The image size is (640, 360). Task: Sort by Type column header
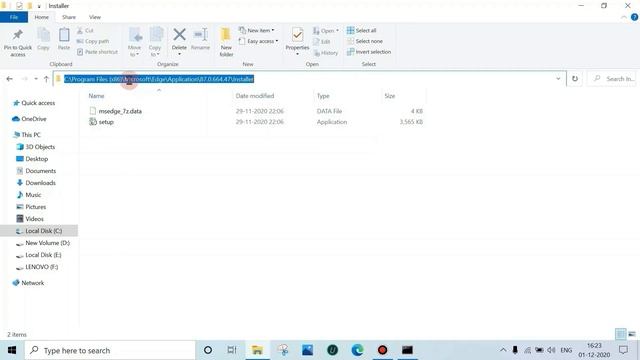point(323,96)
